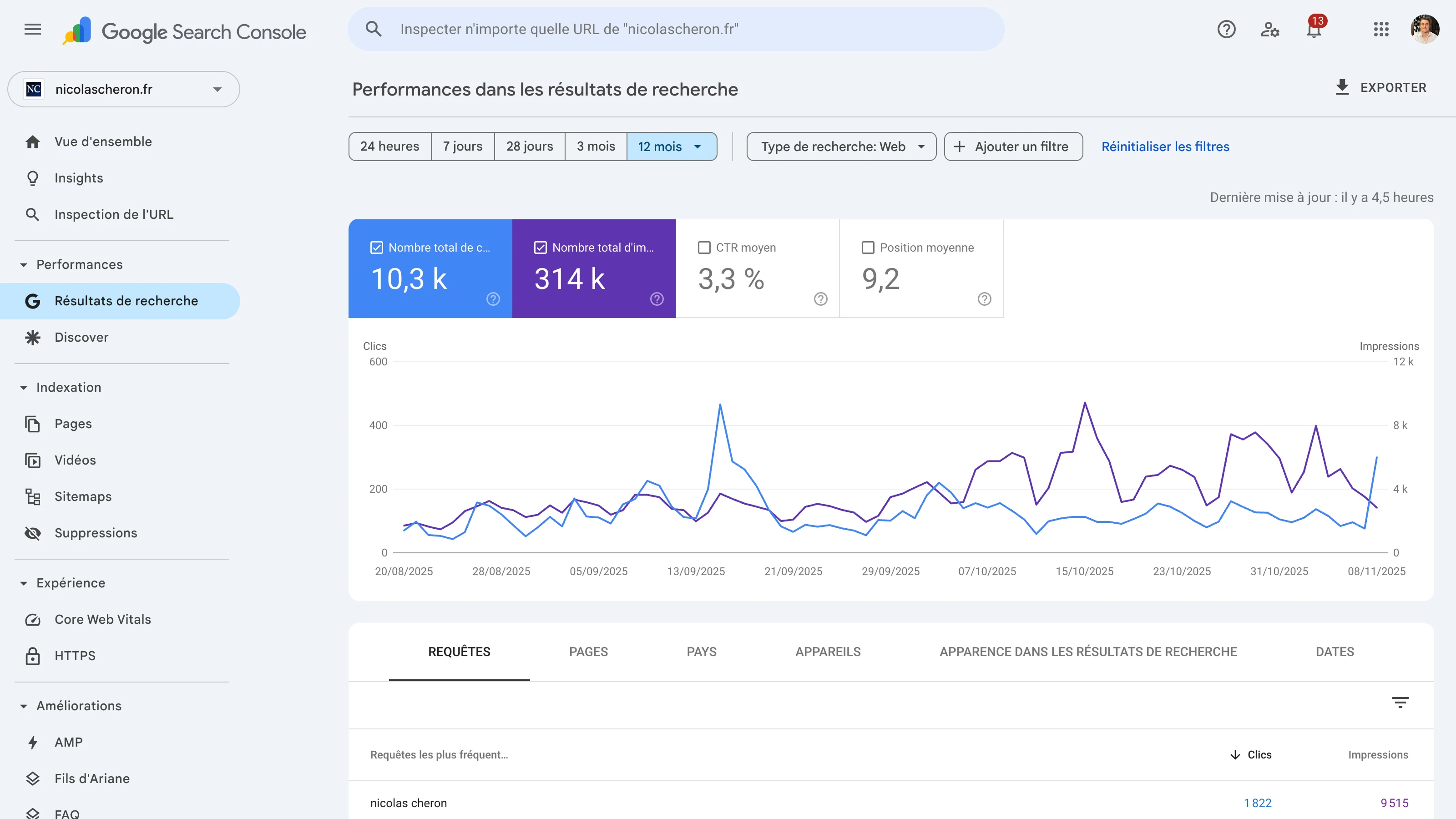Switch to the APPAREILS tab
The height and width of the screenshot is (819, 1456).
tap(828, 652)
